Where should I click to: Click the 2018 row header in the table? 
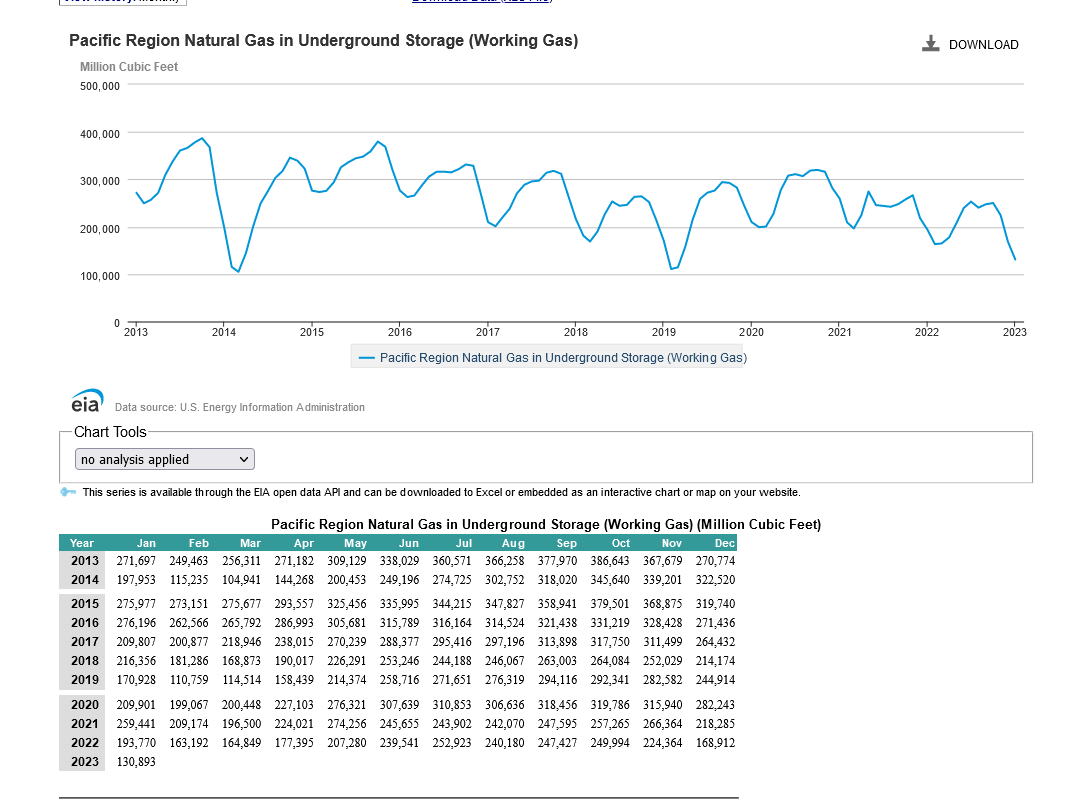pos(85,660)
